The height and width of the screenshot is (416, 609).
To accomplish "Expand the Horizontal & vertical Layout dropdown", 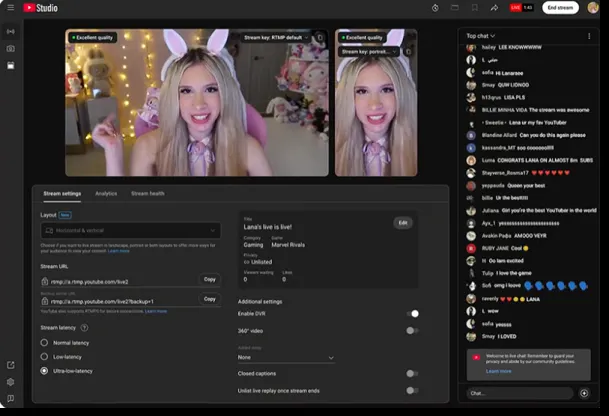I will 130,231.
